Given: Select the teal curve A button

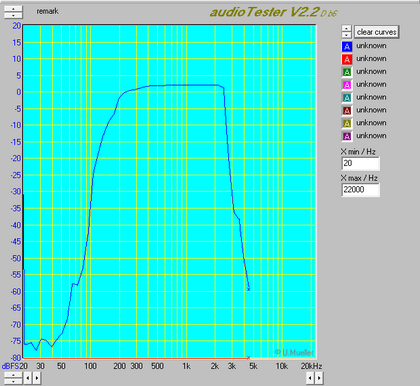Looking at the screenshot, I should click(x=347, y=98).
